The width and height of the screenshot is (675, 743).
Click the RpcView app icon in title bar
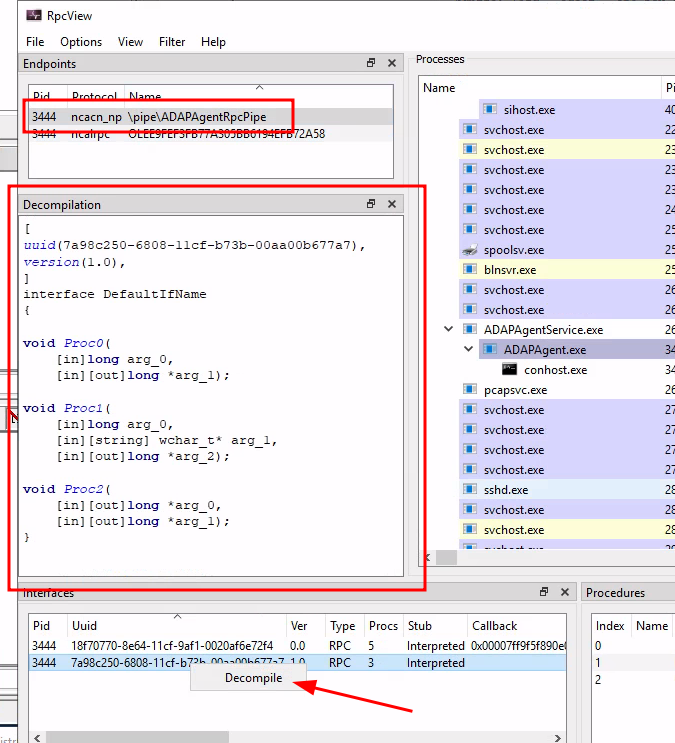tap(34, 15)
